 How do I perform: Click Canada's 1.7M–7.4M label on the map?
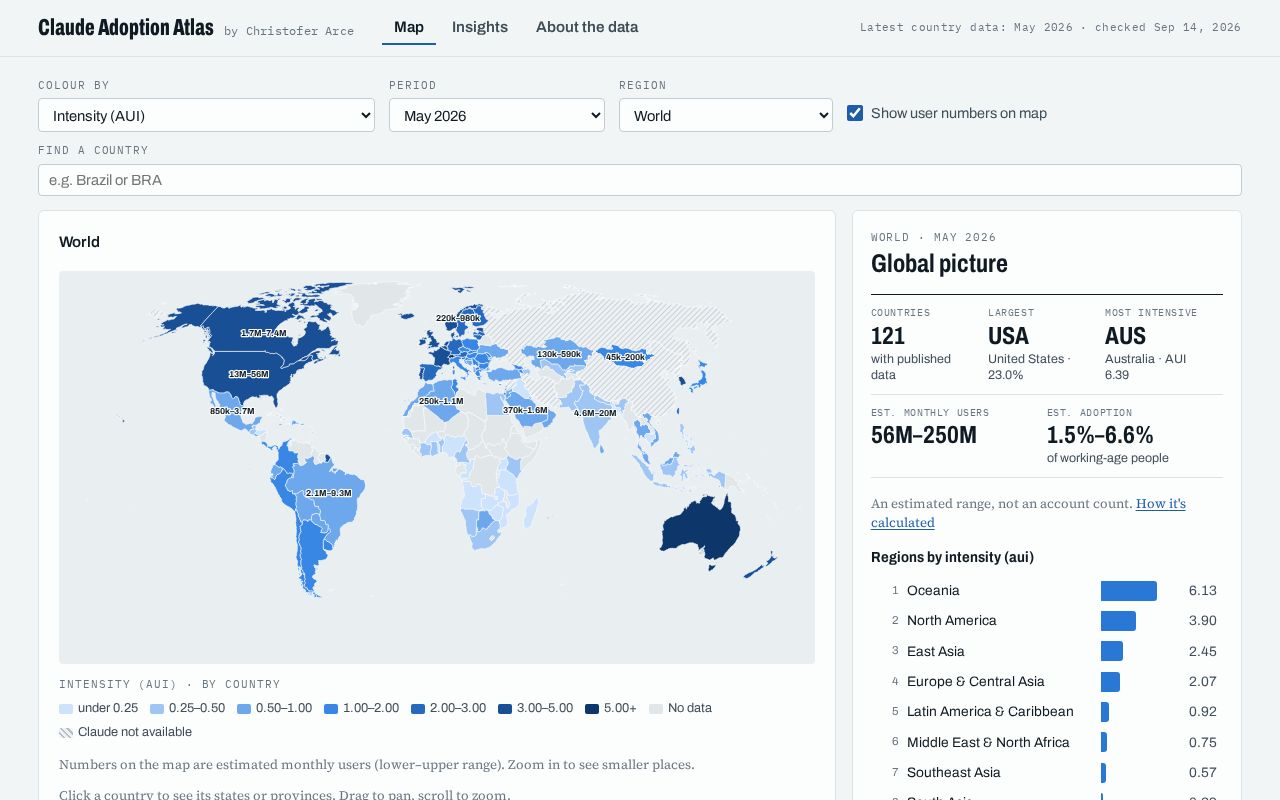click(264, 333)
